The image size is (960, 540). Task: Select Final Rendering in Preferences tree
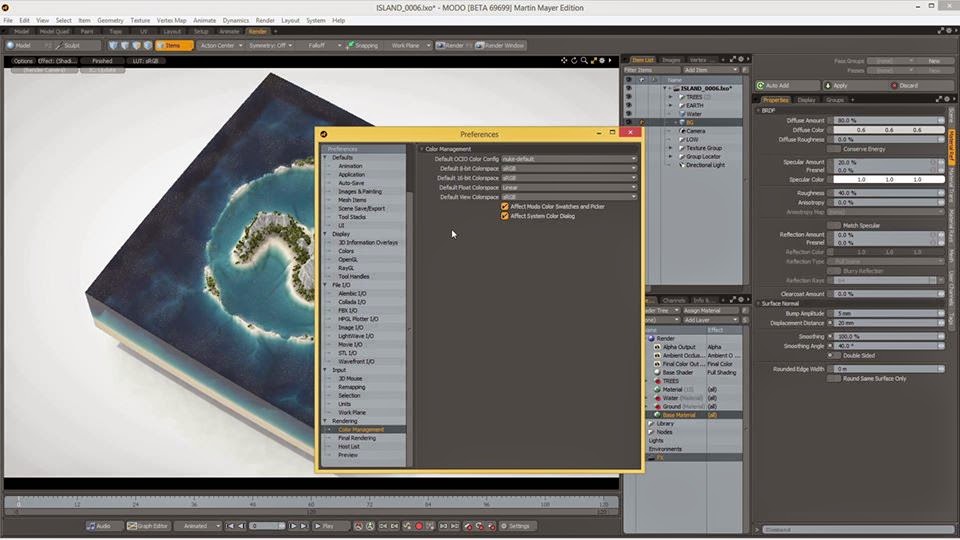357,438
